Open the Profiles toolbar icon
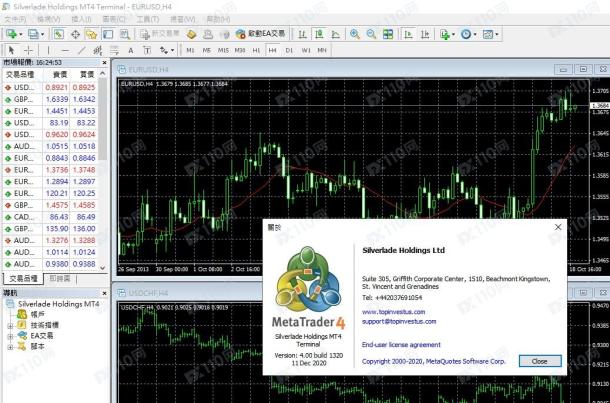Viewport: 610px width, 403px height. pos(34,34)
